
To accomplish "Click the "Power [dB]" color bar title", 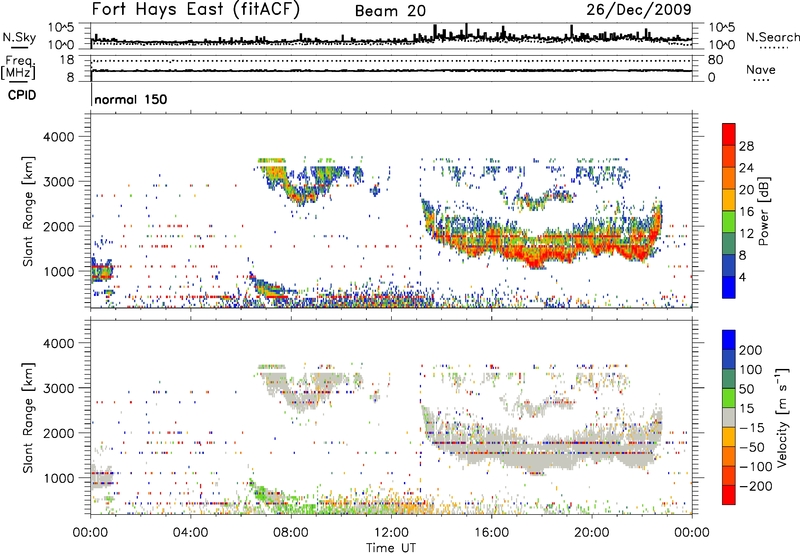I will coord(763,211).
